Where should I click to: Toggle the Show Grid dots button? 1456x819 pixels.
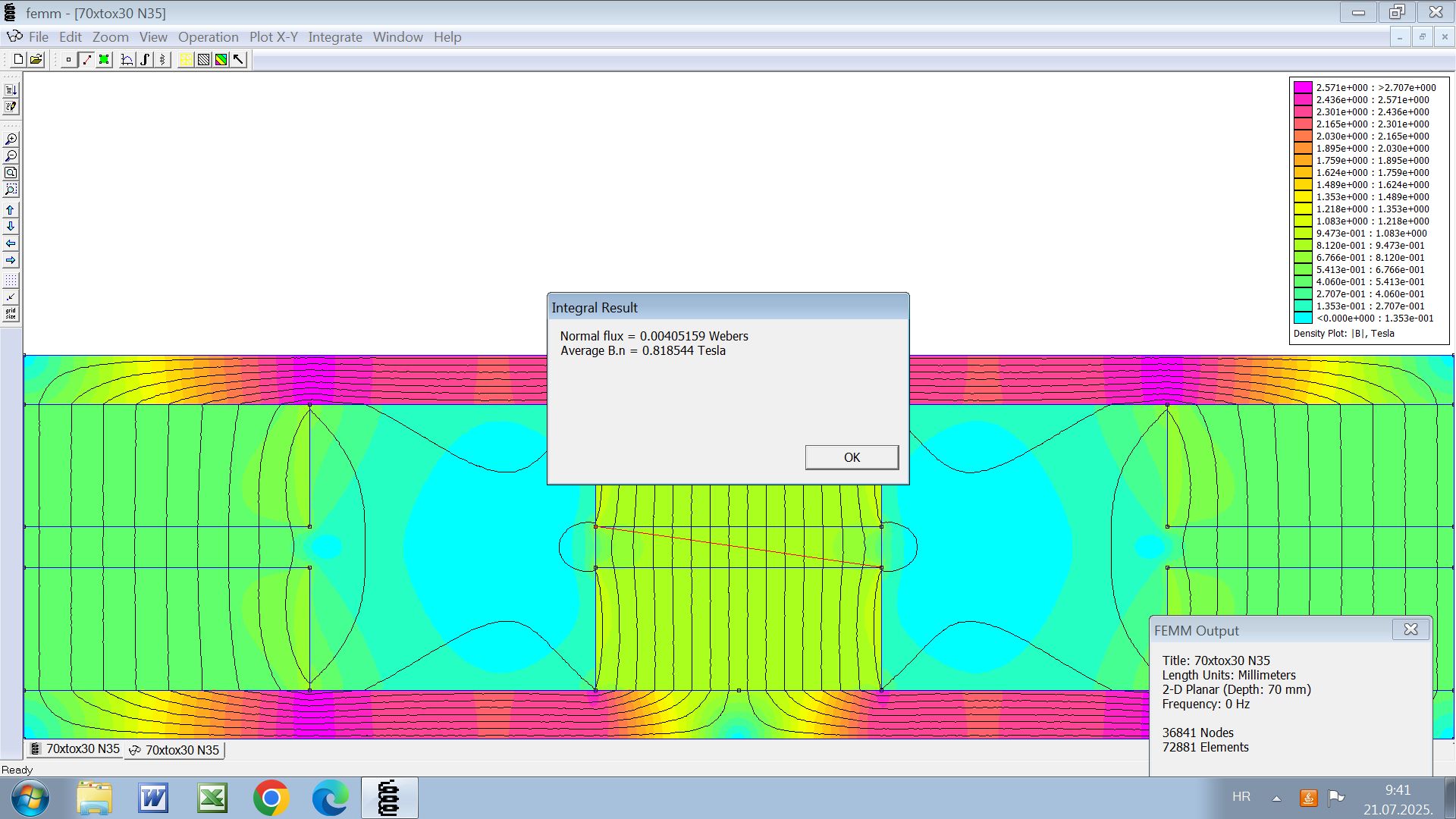(11, 281)
